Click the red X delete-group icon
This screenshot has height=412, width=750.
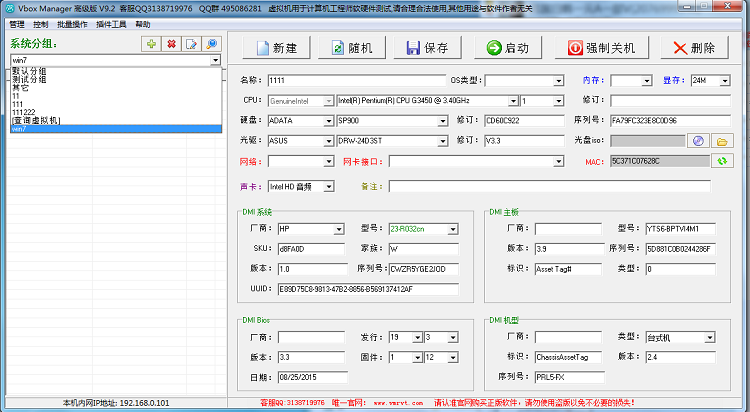(171, 44)
